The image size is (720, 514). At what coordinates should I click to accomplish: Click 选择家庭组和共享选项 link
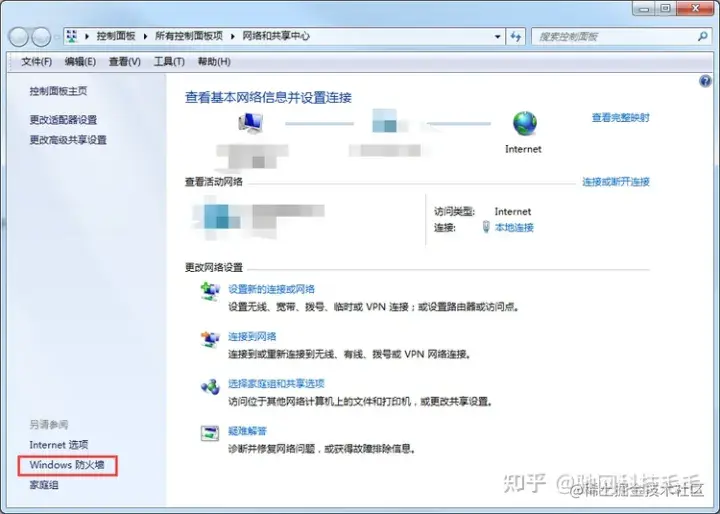click(x=276, y=384)
